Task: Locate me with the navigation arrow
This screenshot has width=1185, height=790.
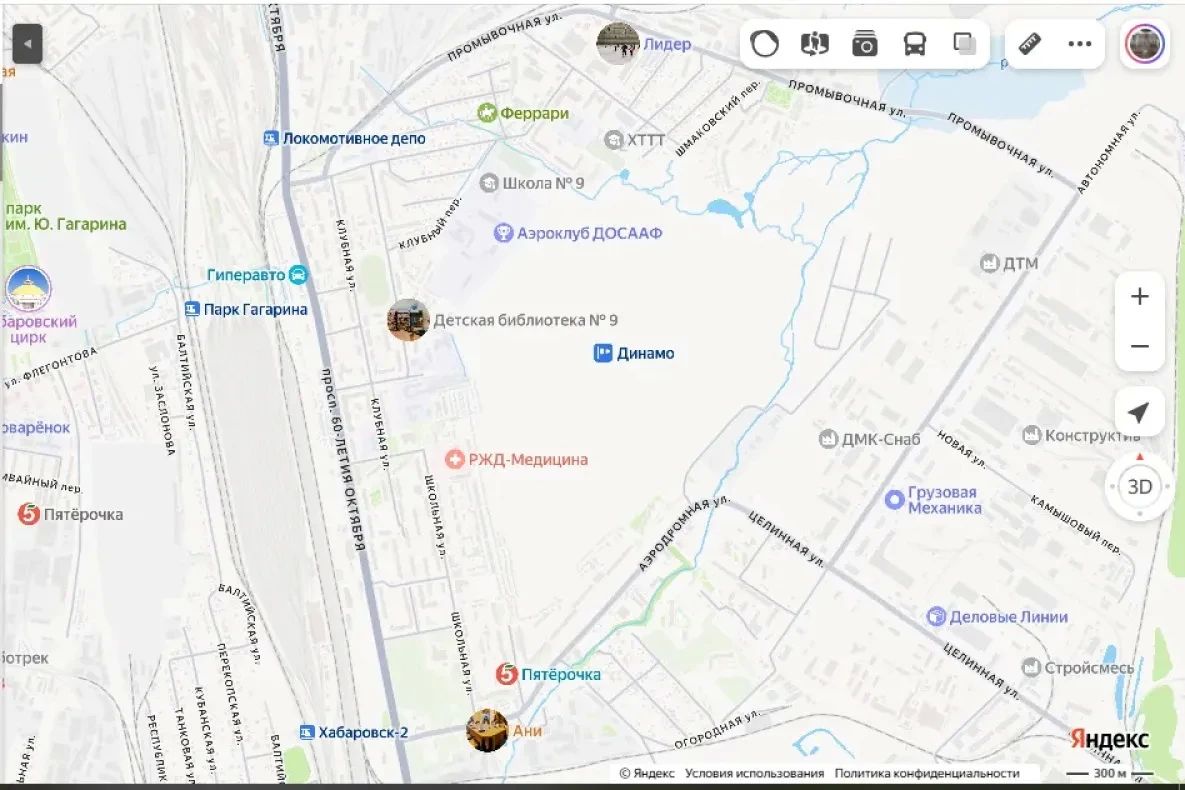Action: tap(1139, 412)
